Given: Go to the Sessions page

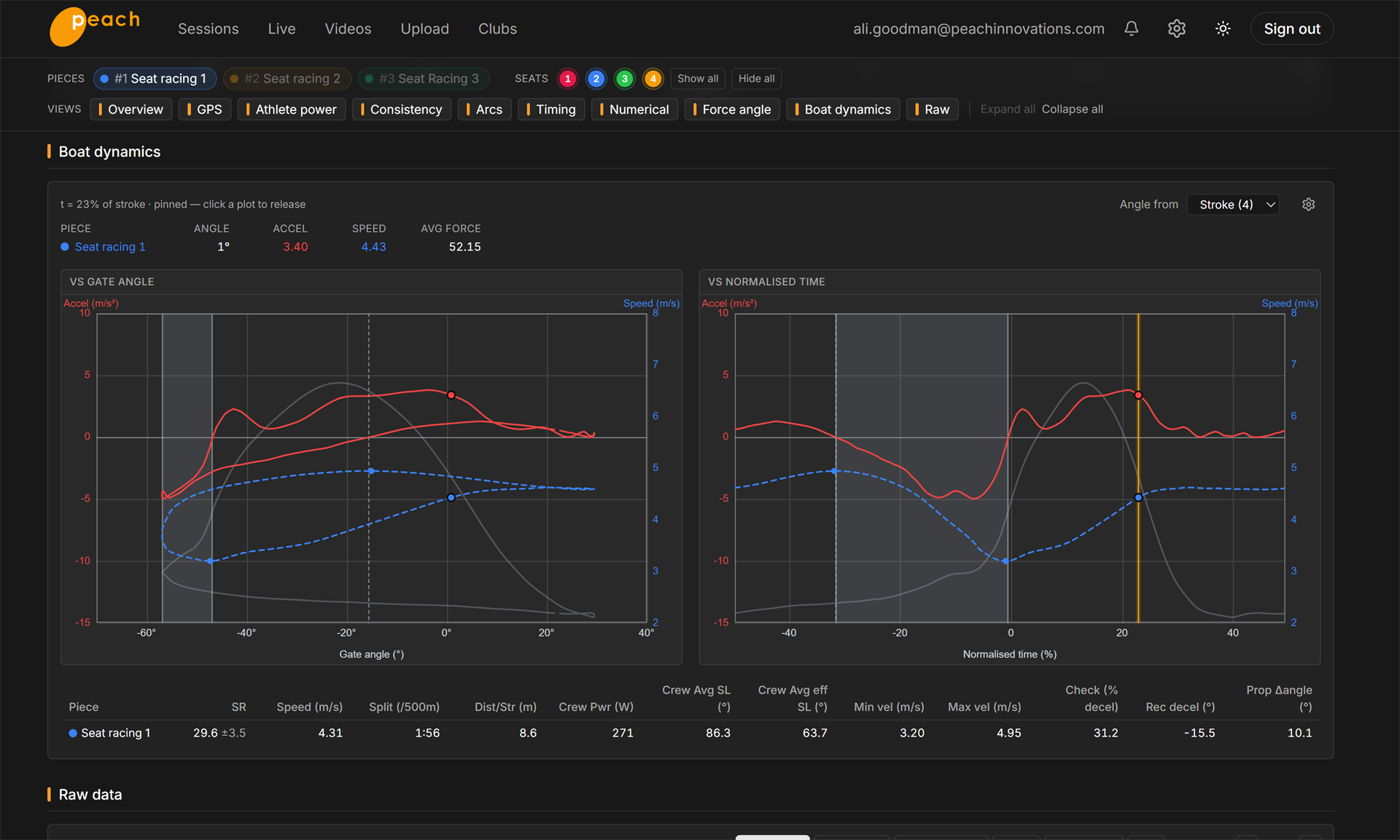Looking at the screenshot, I should tap(208, 29).
